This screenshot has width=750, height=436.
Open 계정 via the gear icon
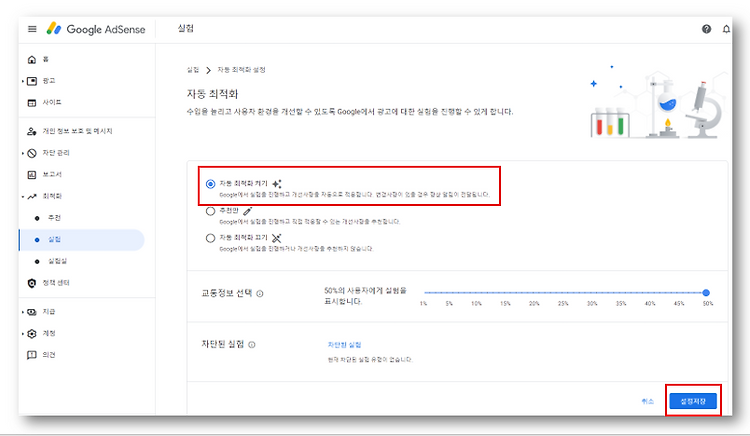pos(32,333)
